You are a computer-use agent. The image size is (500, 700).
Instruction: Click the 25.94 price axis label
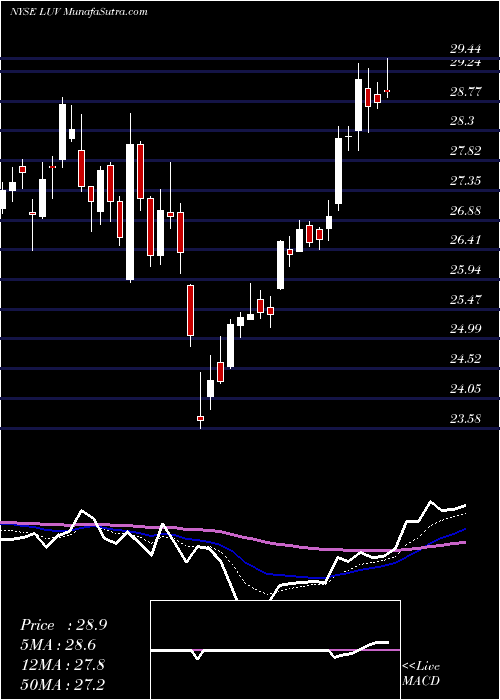click(x=466, y=270)
